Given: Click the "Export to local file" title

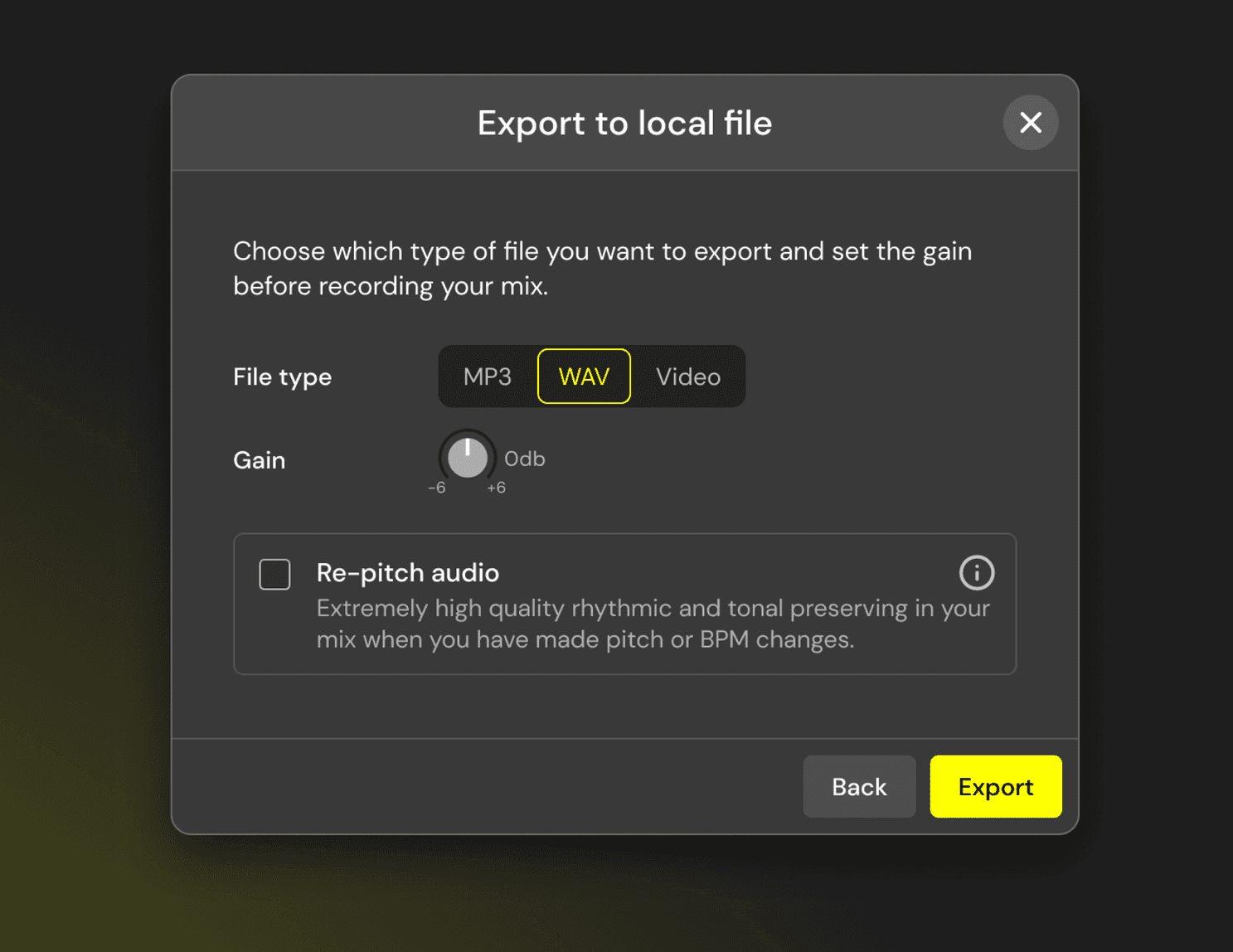Looking at the screenshot, I should 624,123.
